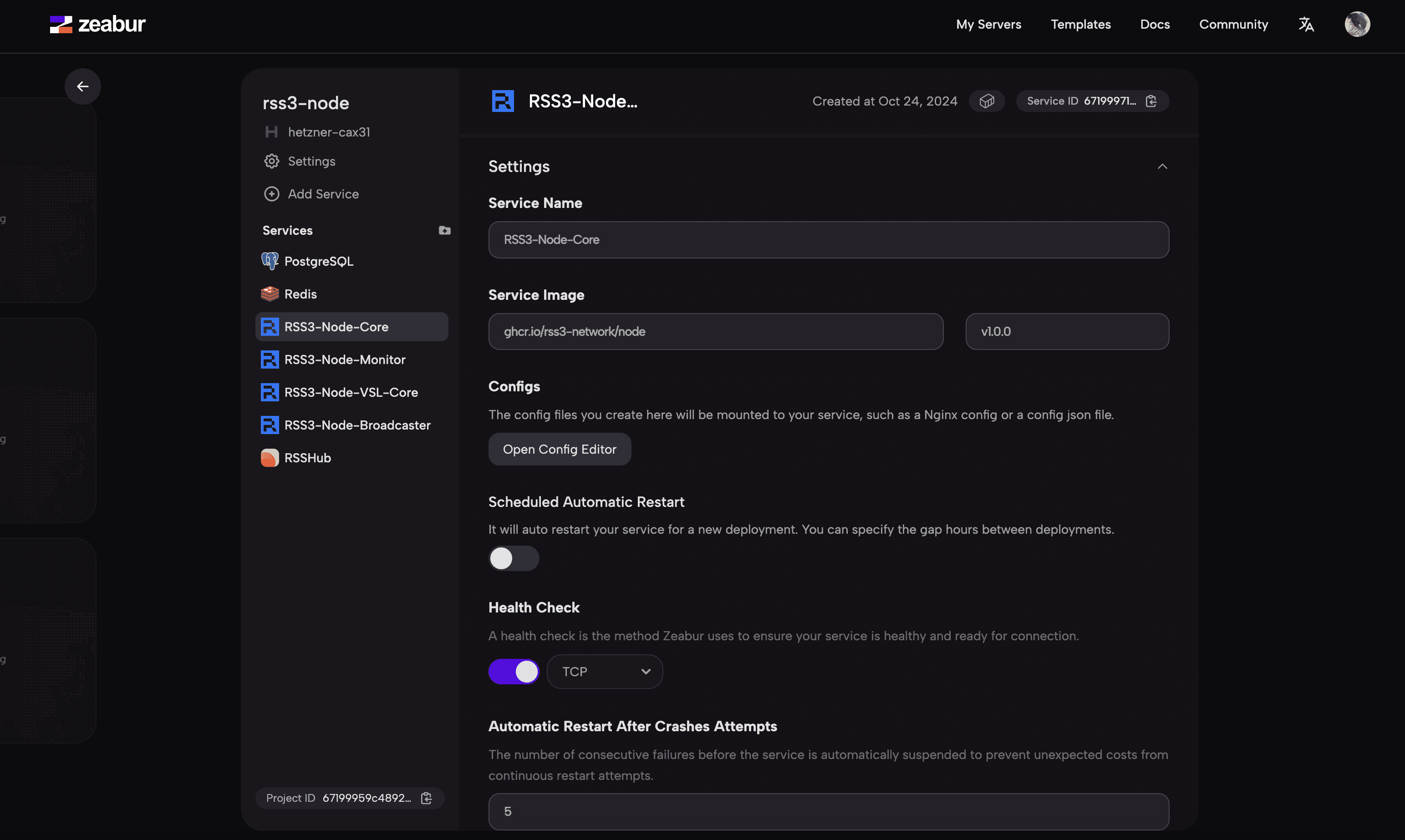Click the Redis stack icon
This screenshot has width=1405, height=840.
(x=270, y=294)
